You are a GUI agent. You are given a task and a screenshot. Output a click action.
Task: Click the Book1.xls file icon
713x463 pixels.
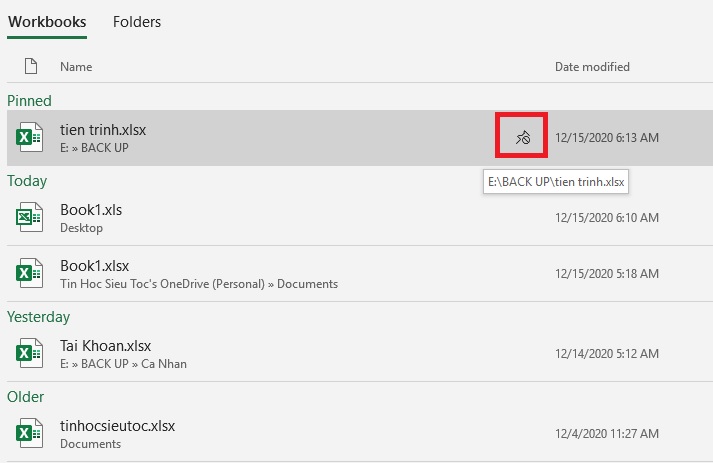point(30,217)
